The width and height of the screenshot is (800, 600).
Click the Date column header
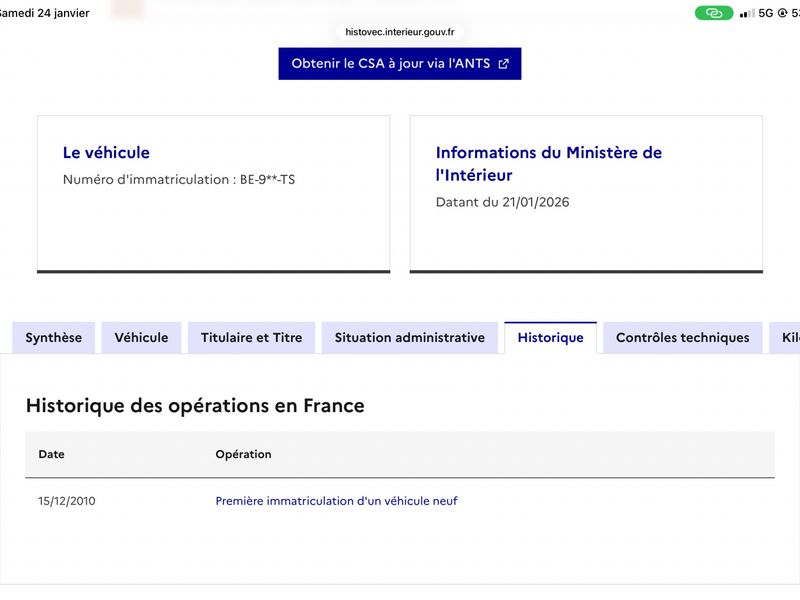(52, 454)
